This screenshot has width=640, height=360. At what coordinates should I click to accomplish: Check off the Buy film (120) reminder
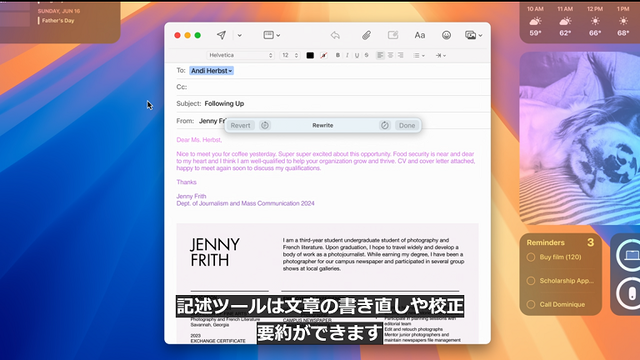tap(531, 257)
